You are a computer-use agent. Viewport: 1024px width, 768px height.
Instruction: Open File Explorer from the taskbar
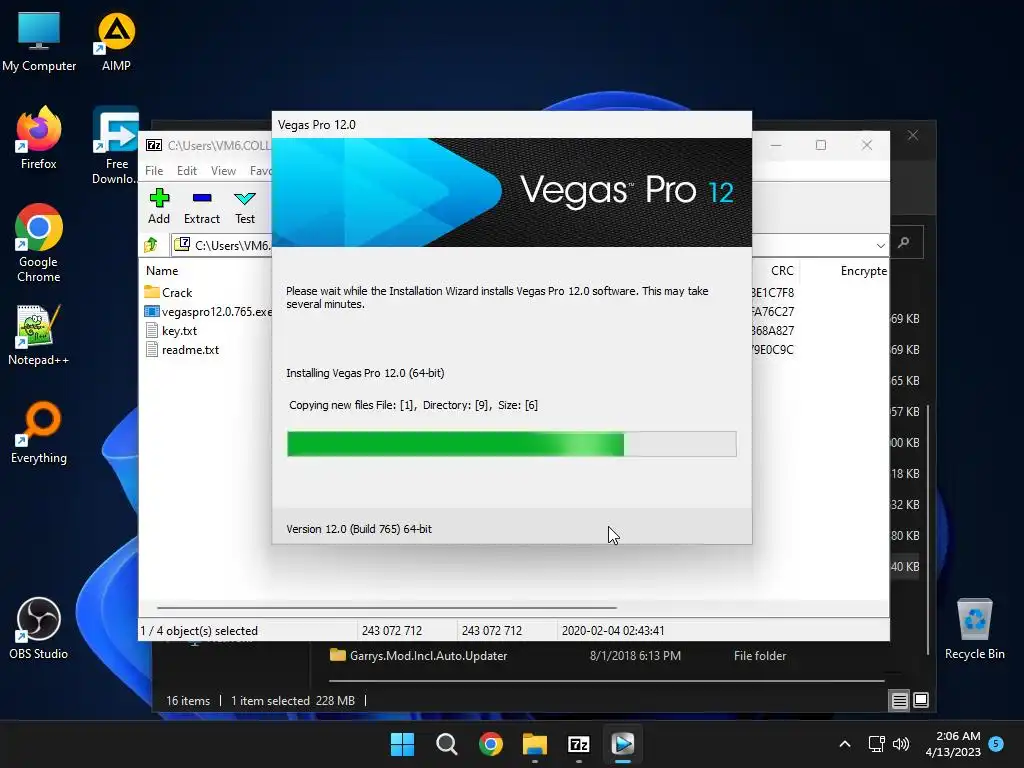[535, 744]
